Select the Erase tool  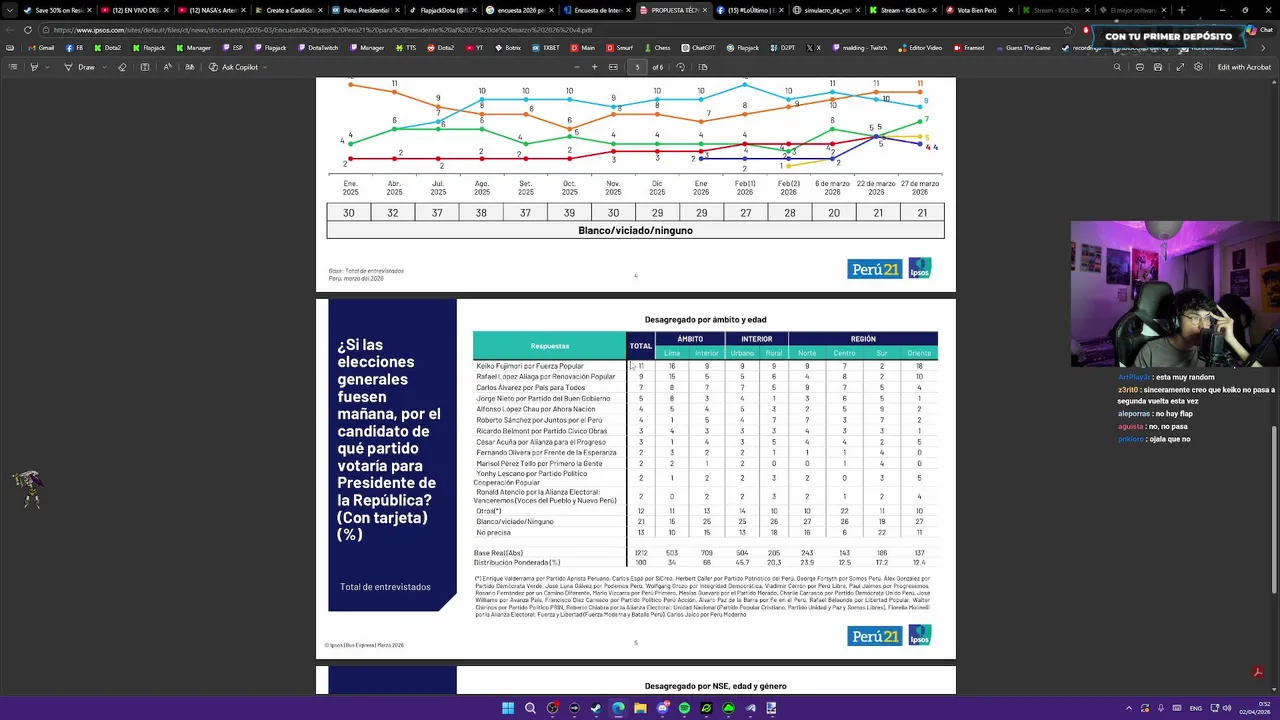(x=122, y=67)
